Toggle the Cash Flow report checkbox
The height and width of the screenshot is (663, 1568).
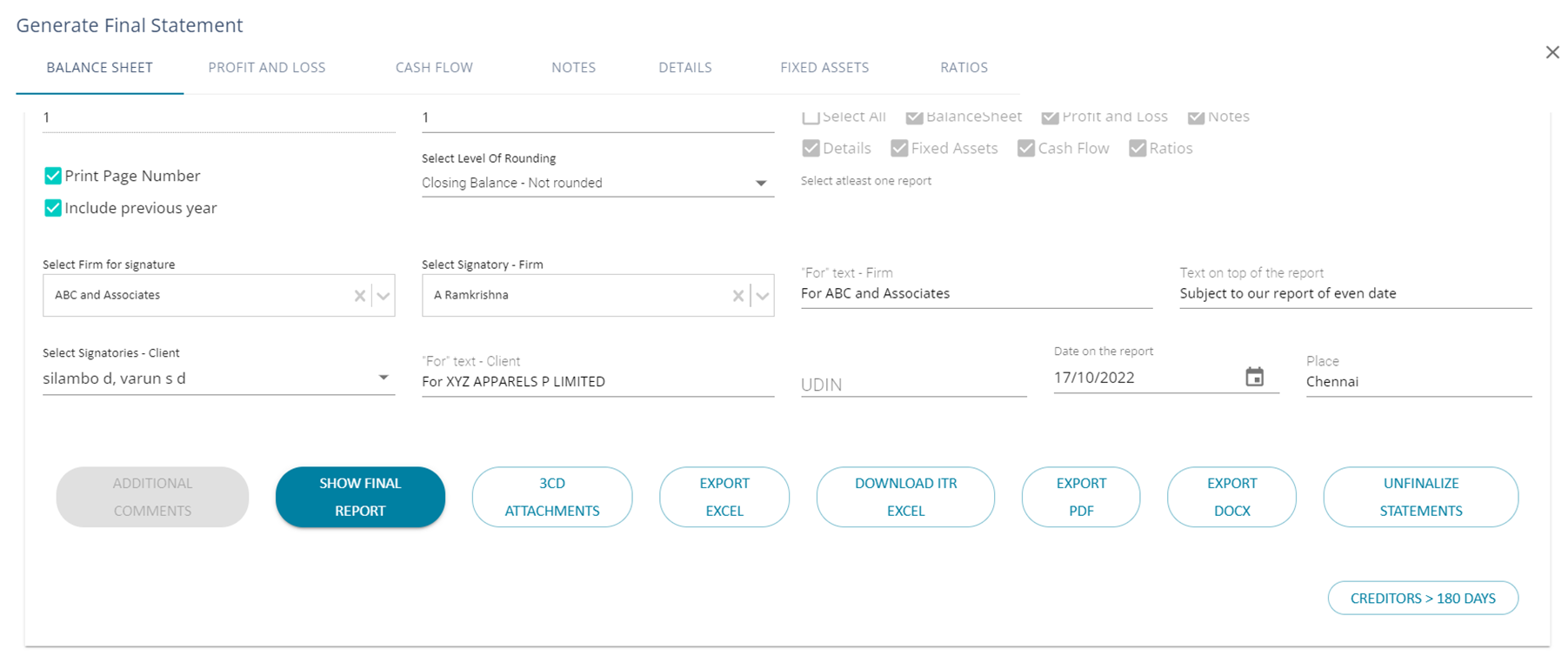pyautogui.click(x=1026, y=149)
